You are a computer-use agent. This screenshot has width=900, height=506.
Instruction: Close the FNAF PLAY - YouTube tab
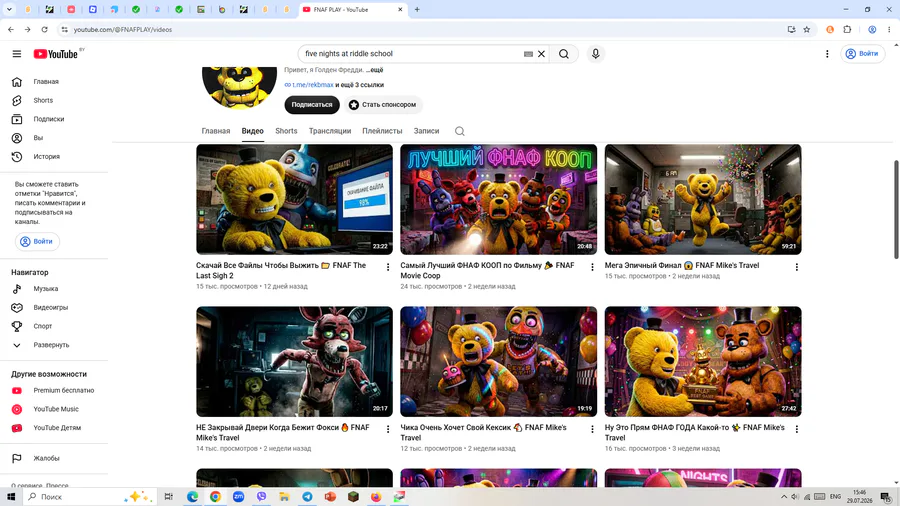(x=400, y=10)
